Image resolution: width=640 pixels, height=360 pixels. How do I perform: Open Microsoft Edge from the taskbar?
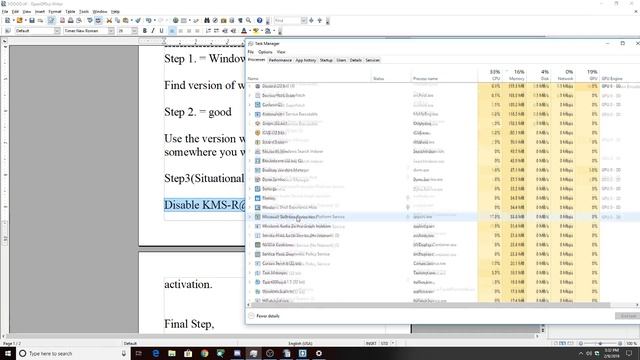coord(156,353)
